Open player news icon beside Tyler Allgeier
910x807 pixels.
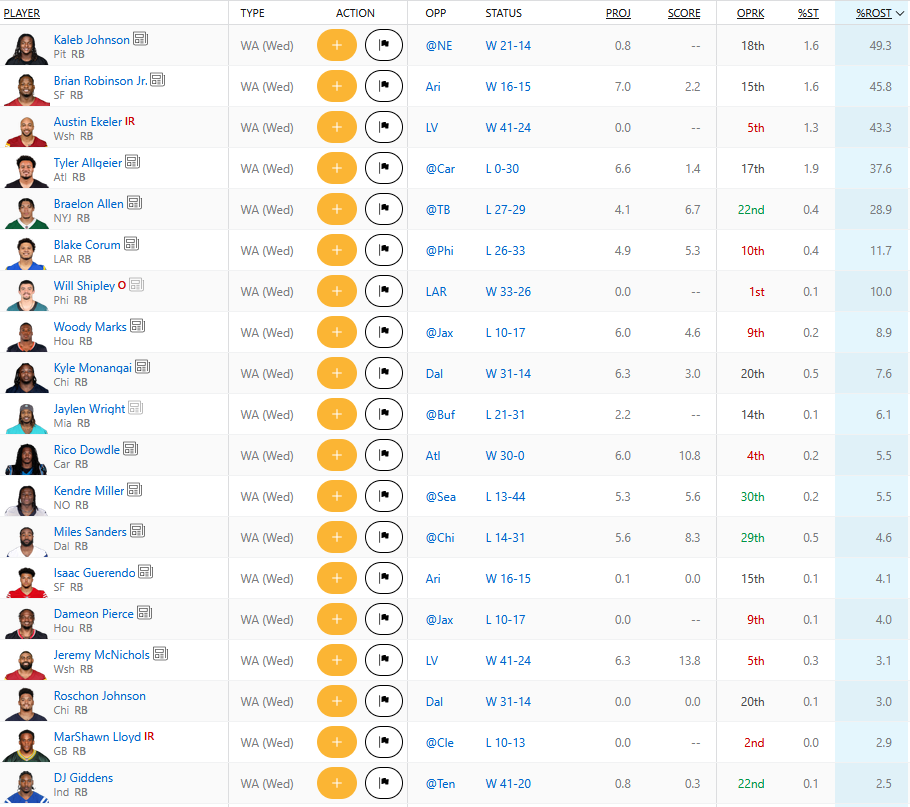coord(133,162)
